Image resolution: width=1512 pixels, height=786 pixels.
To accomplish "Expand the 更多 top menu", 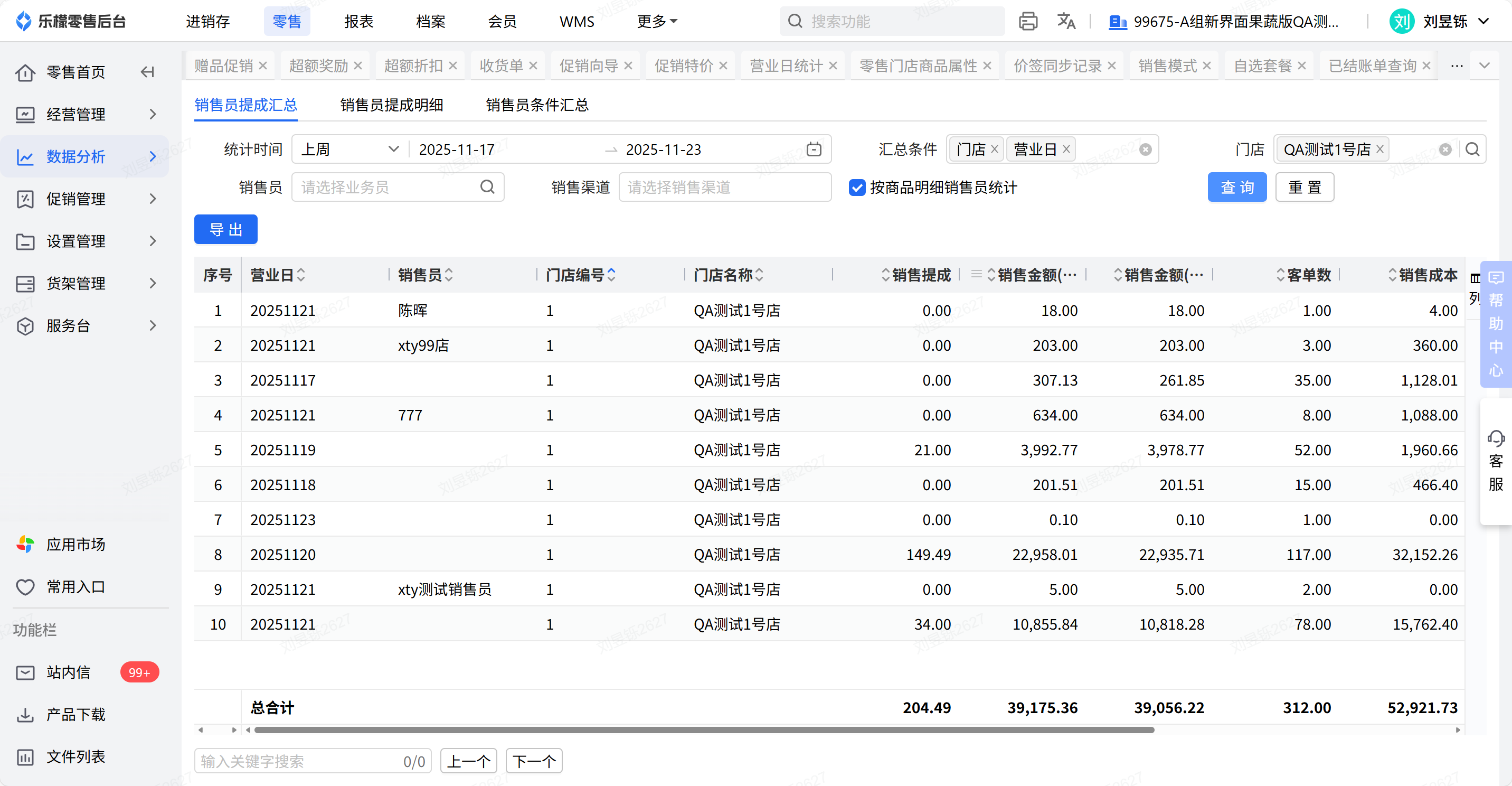I will 657,22.
